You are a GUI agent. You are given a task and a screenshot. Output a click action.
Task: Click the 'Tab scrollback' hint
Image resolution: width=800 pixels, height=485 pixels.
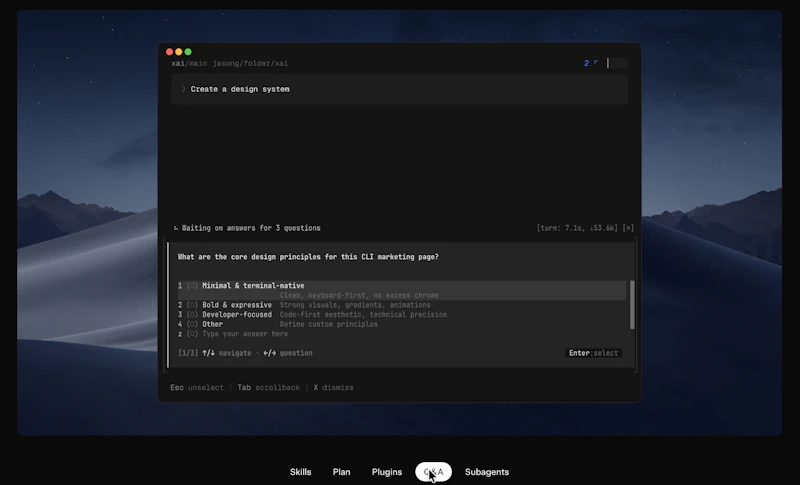pyautogui.click(x=268, y=388)
